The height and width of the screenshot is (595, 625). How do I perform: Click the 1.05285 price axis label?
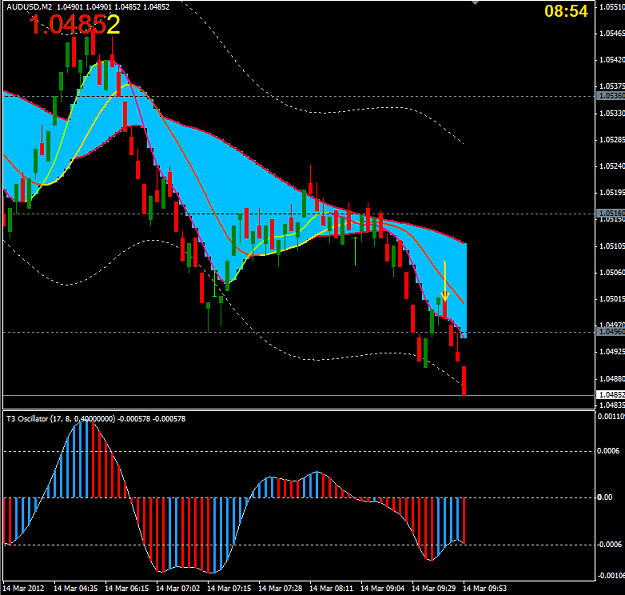click(612, 140)
